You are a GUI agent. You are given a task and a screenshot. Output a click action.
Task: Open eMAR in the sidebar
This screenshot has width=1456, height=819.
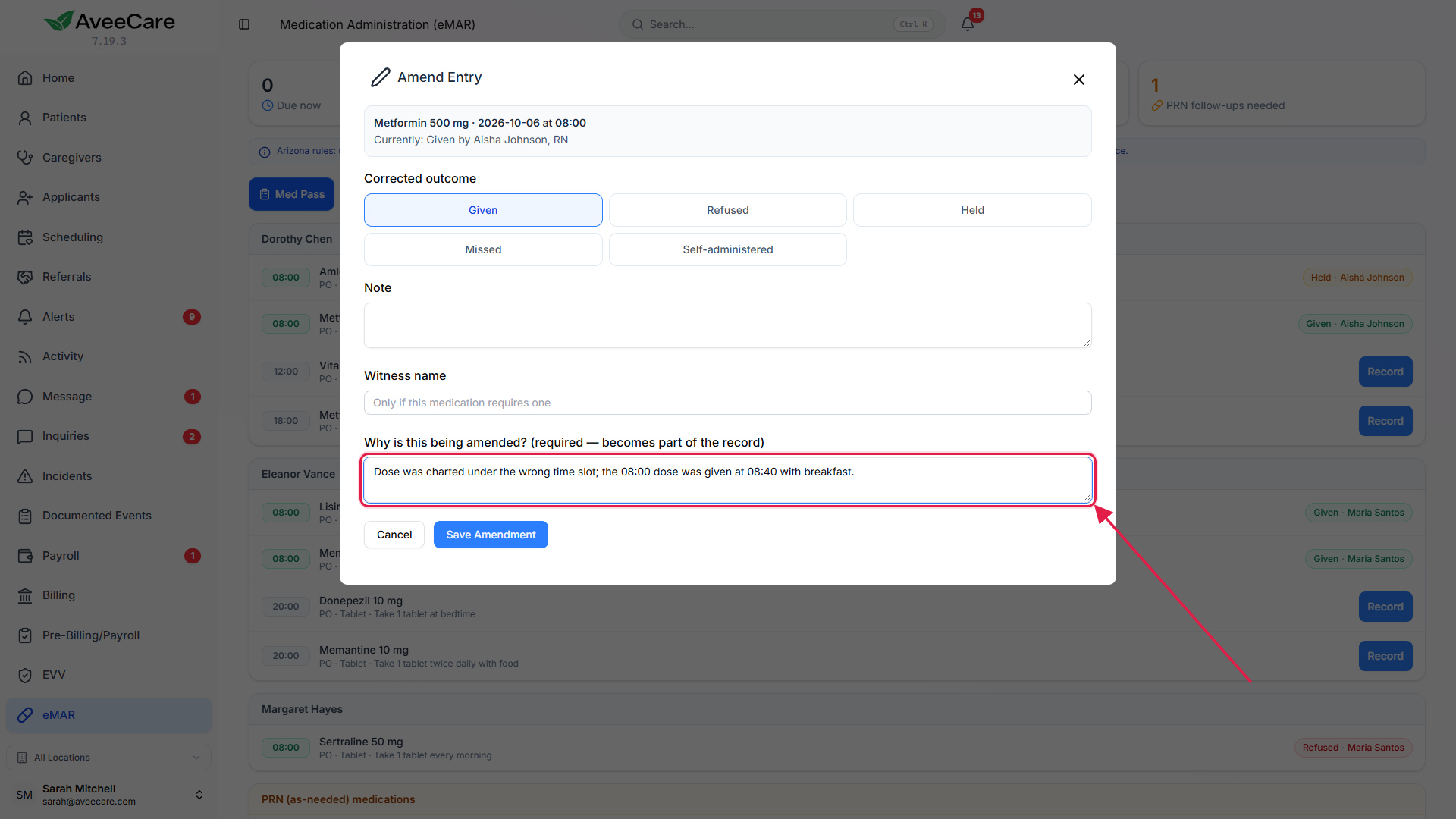109,715
